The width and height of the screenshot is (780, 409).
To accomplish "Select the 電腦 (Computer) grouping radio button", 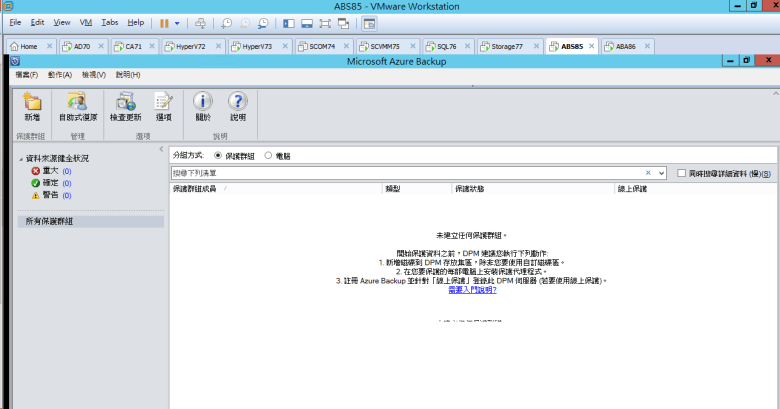I will [x=268, y=156].
